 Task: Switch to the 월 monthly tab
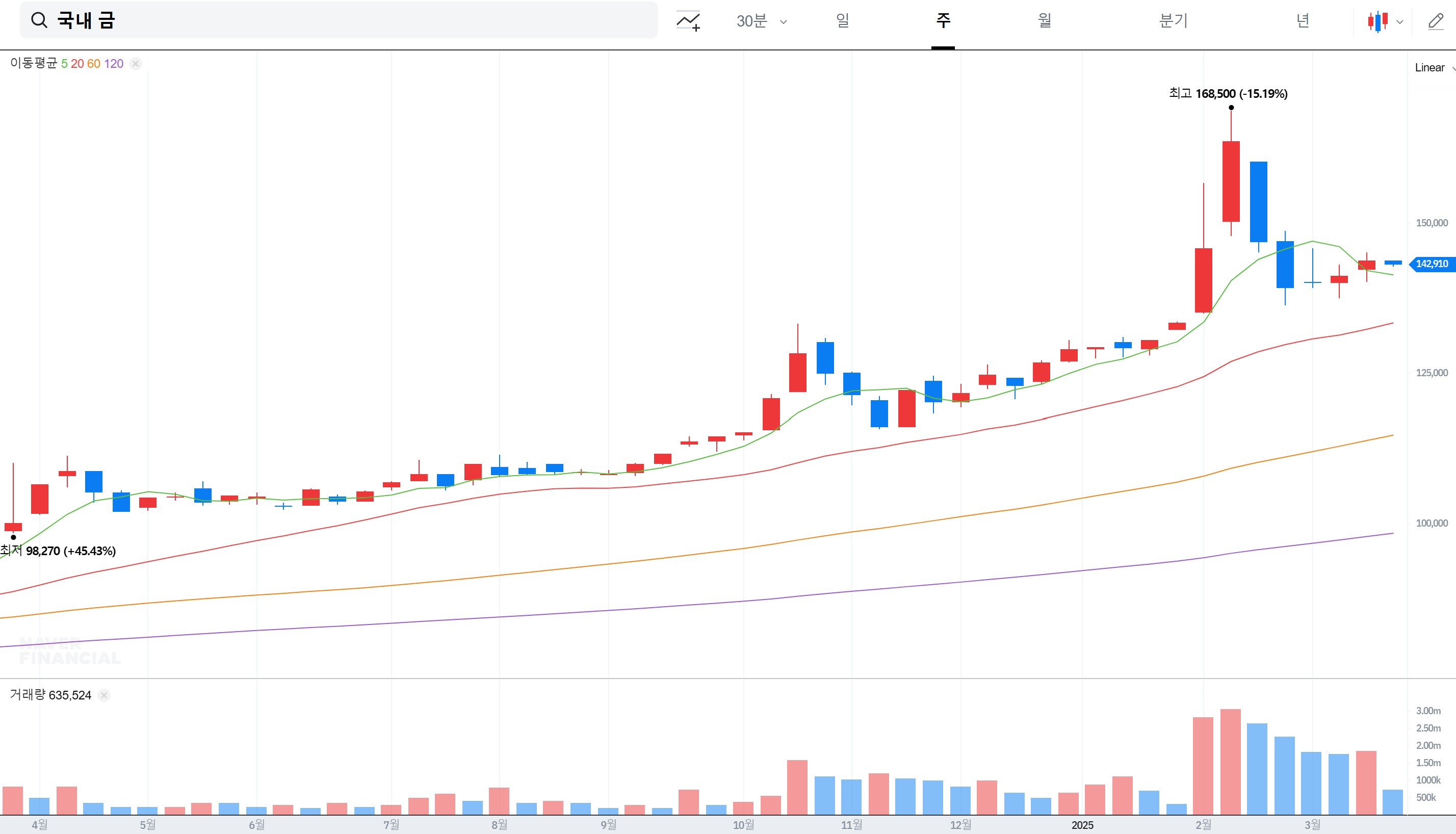1044,21
